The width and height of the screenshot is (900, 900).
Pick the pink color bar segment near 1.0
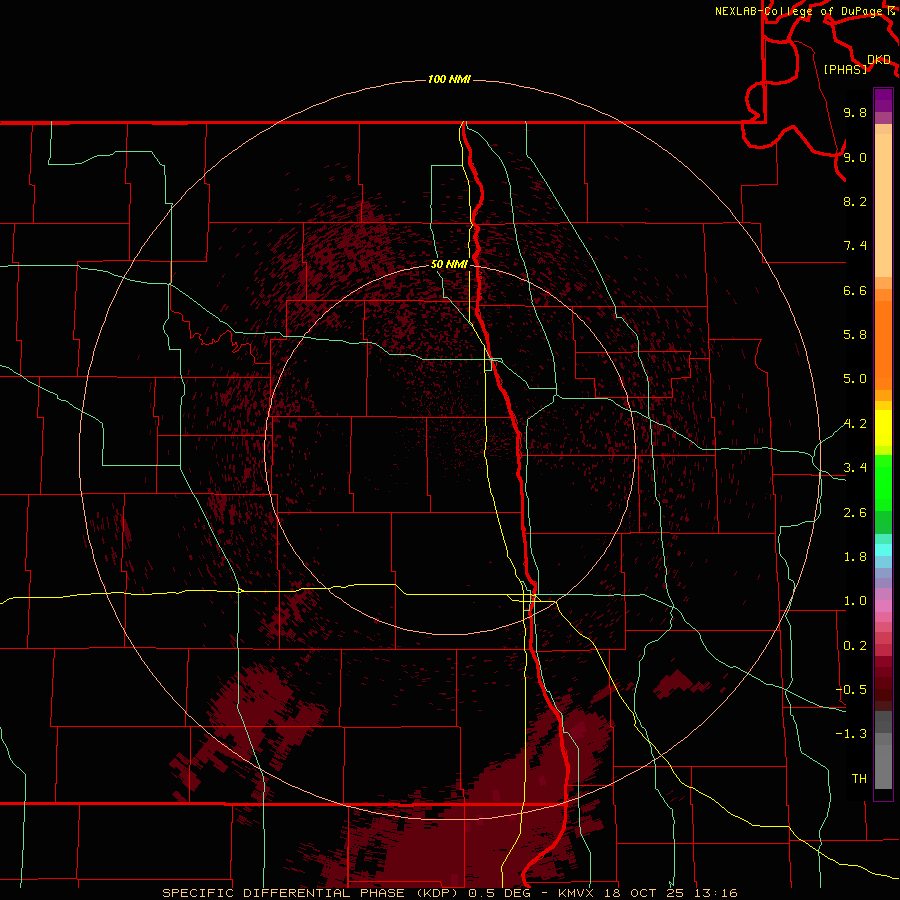(883, 606)
